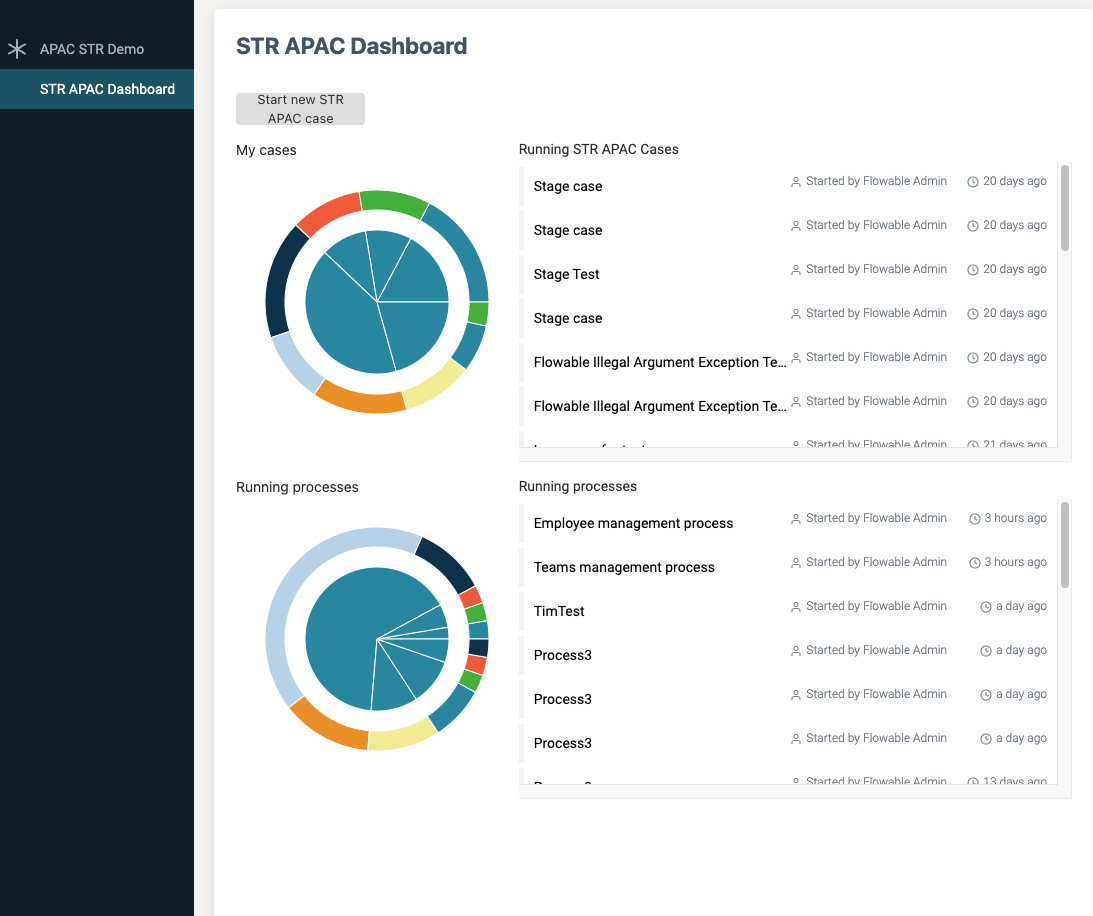Click the scrollbar in Running STR APAC Cases list
The width and height of the screenshot is (1093, 916).
coord(1065,208)
